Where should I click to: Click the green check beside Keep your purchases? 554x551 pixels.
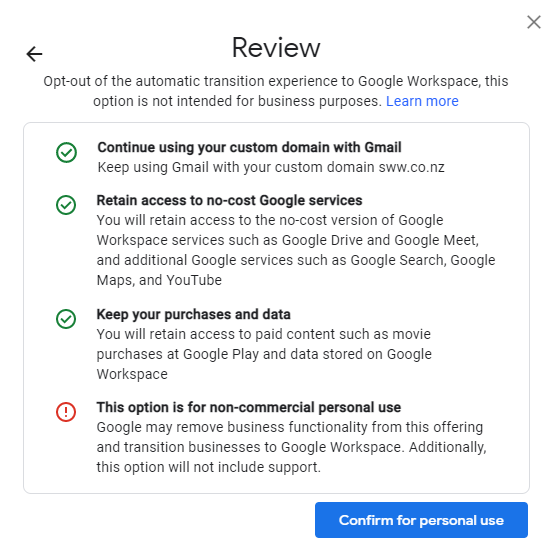pos(66,319)
